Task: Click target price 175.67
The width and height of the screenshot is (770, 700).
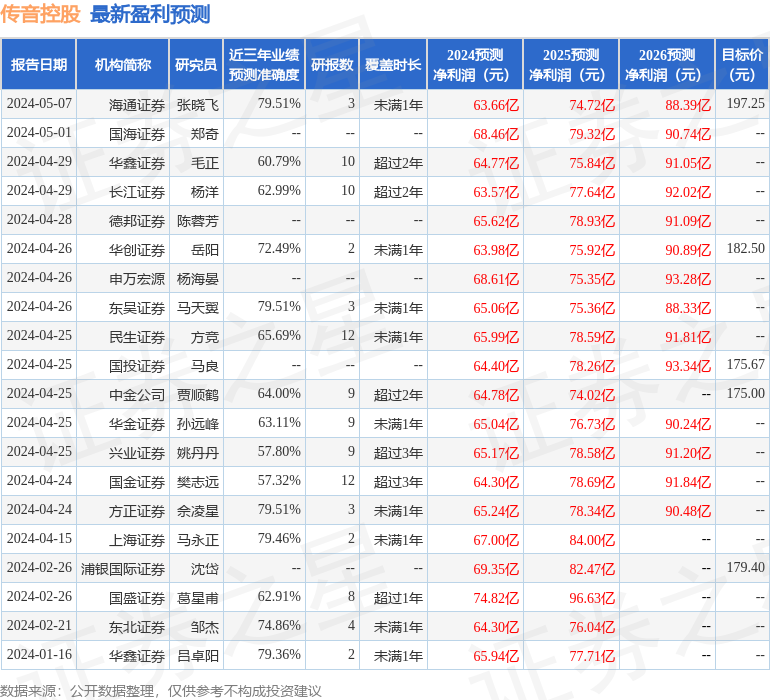Action: (x=745, y=364)
